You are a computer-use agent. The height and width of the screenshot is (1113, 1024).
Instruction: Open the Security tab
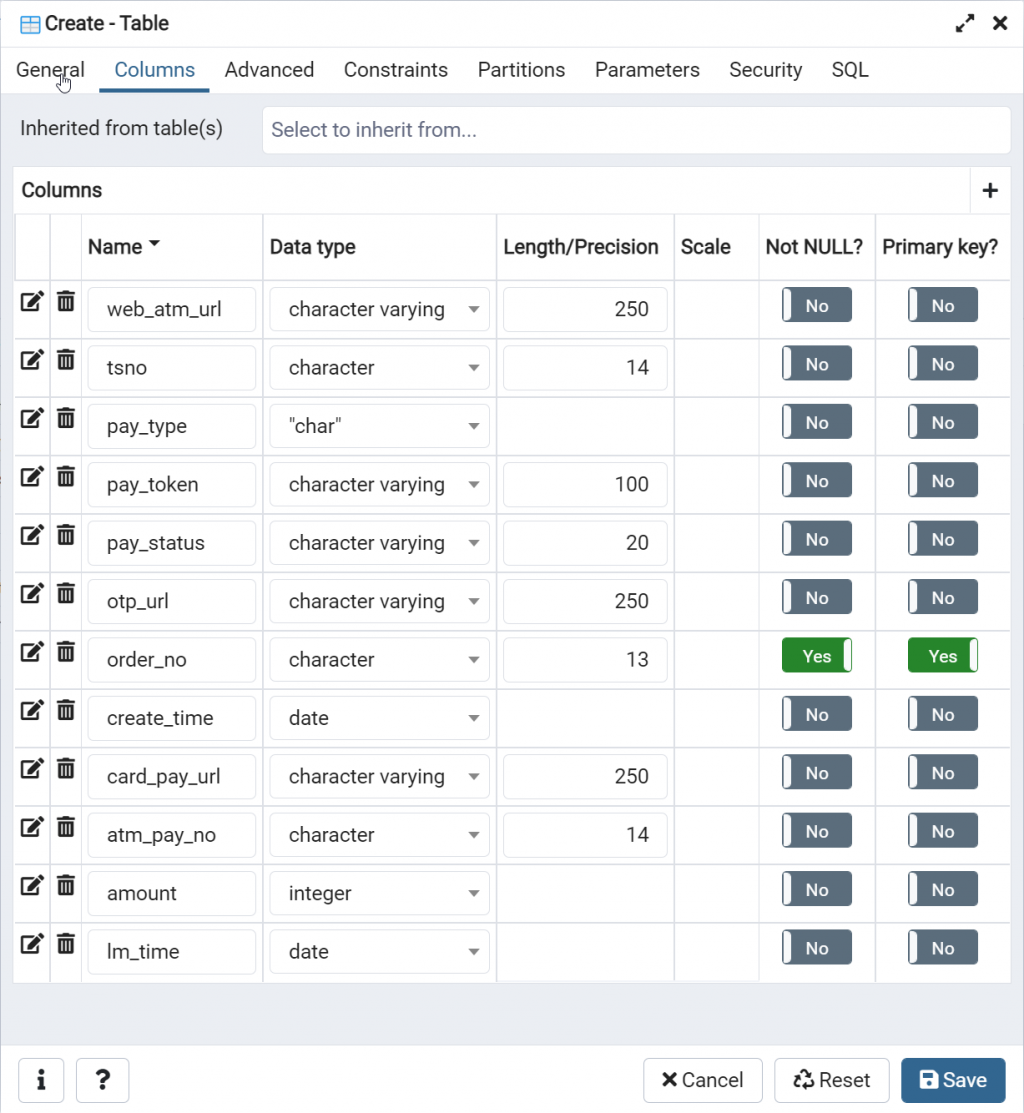tap(765, 70)
